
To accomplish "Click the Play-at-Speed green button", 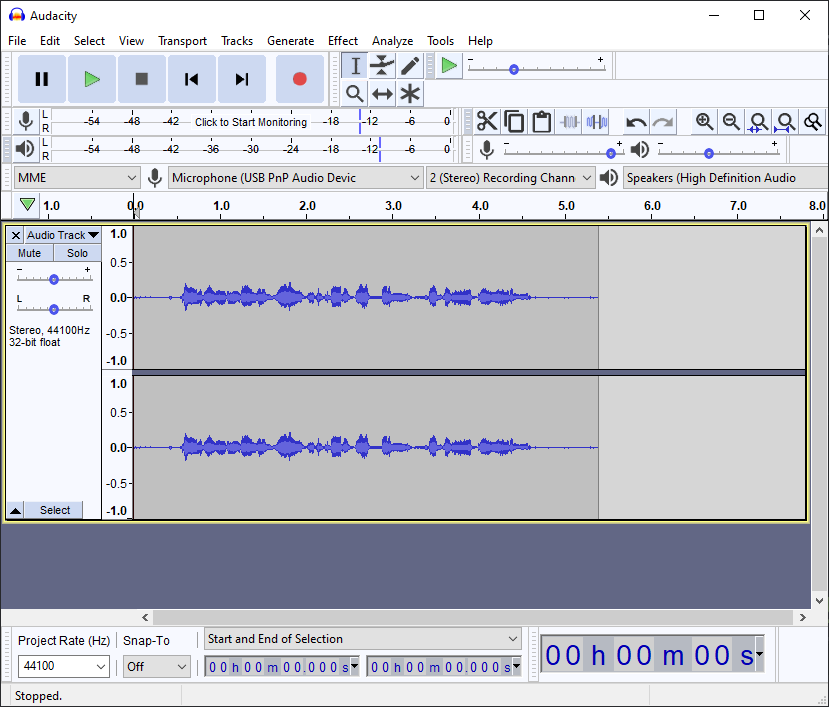I will (x=449, y=66).
